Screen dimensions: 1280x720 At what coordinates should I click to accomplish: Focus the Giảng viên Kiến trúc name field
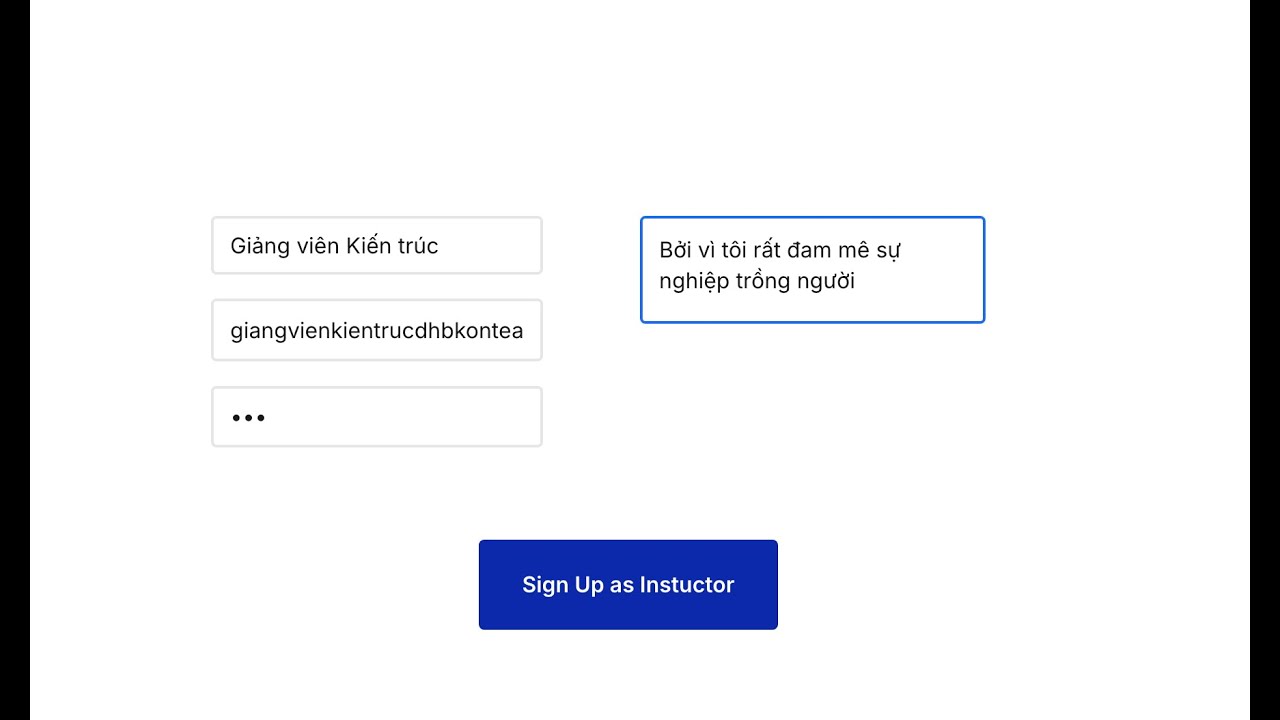coord(376,246)
